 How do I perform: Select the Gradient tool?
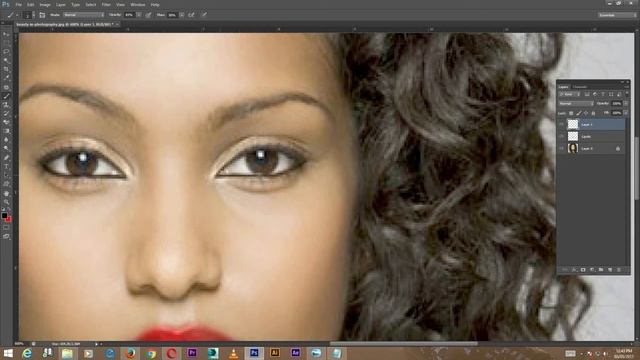(6, 131)
